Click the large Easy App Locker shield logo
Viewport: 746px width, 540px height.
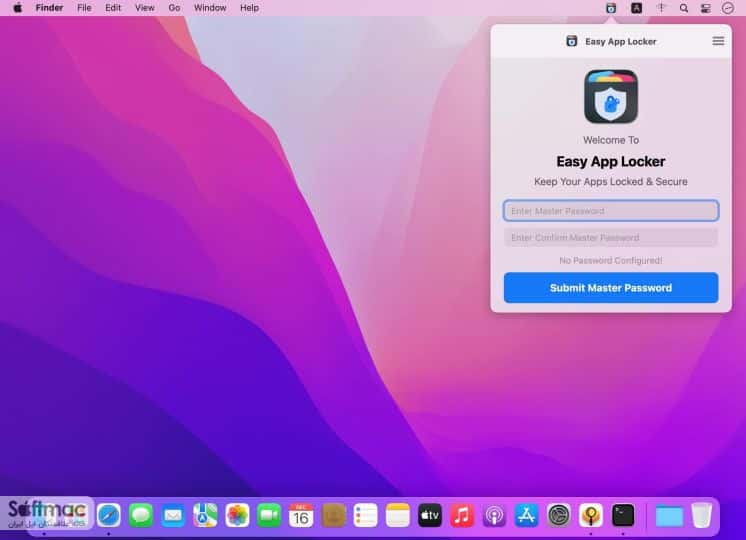point(611,97)
